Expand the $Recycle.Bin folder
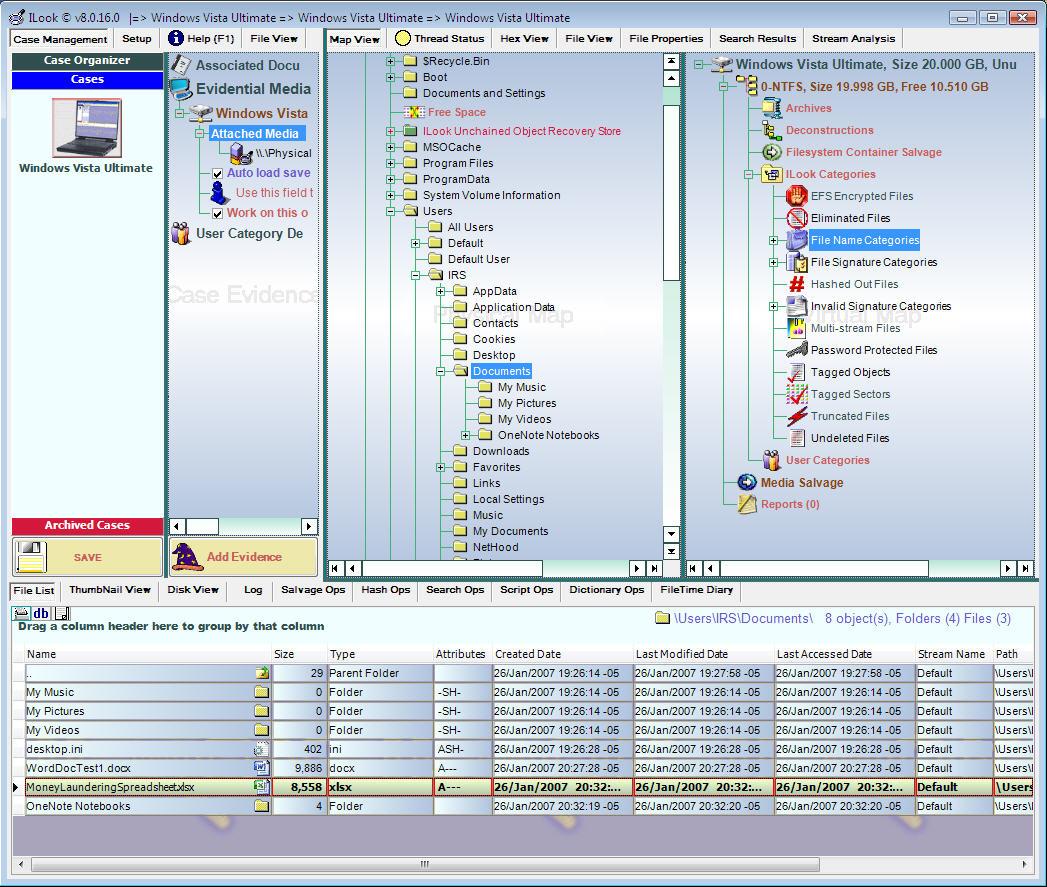Viewport: 1047px width, 887px height. [x=391, y=61]
